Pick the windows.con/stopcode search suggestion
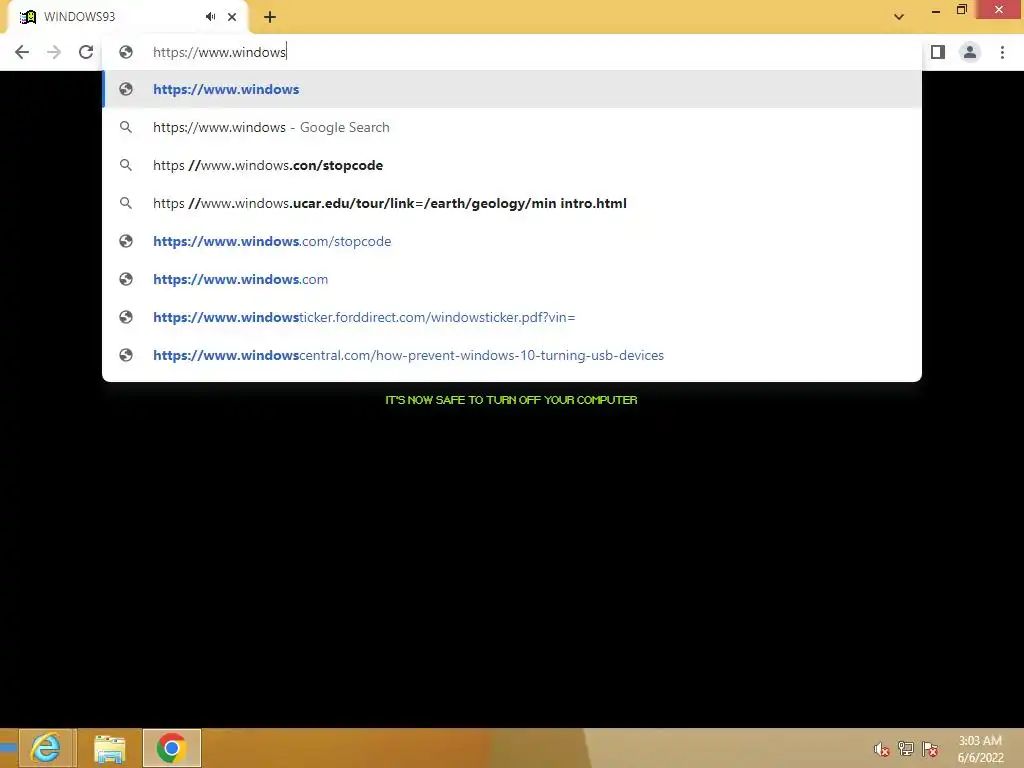This screenshot has height=768, width=1024. point(512,165)
